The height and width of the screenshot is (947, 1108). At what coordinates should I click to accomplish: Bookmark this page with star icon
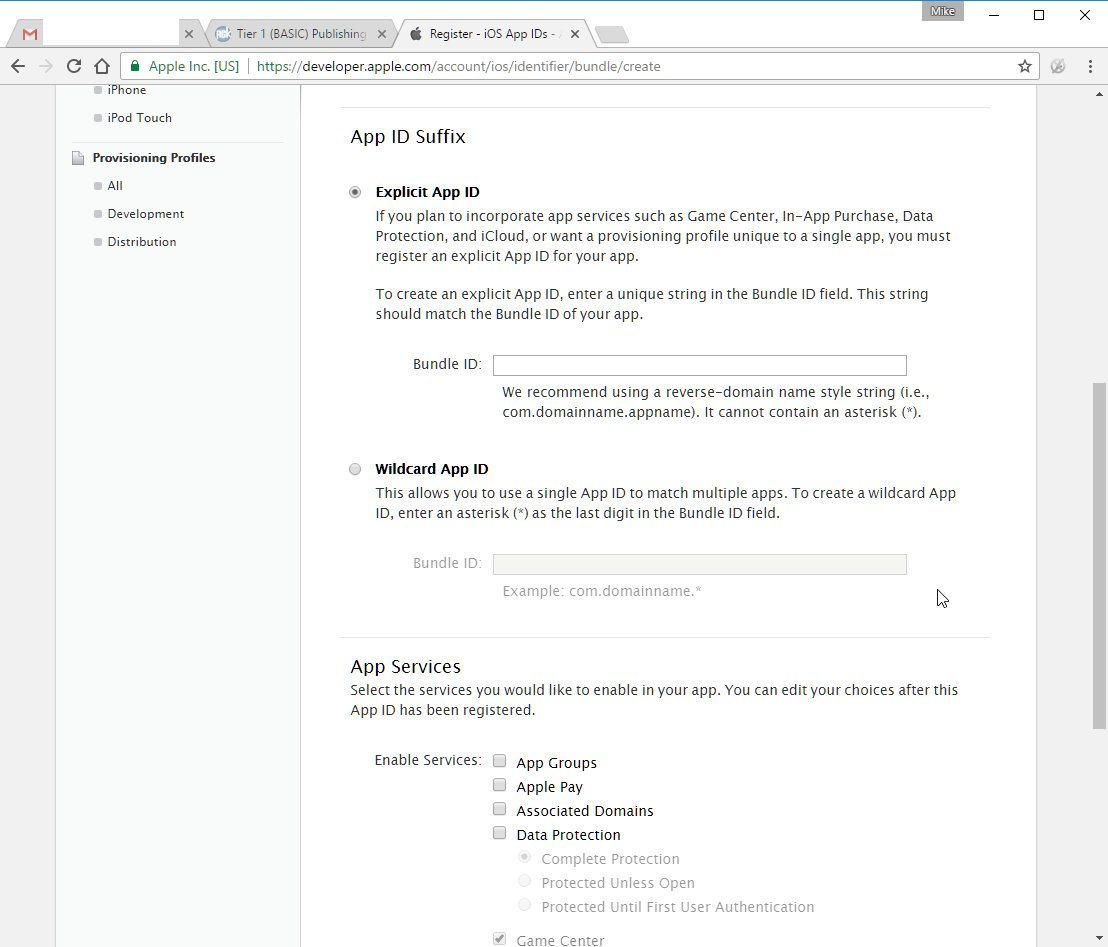(1025, 66)
